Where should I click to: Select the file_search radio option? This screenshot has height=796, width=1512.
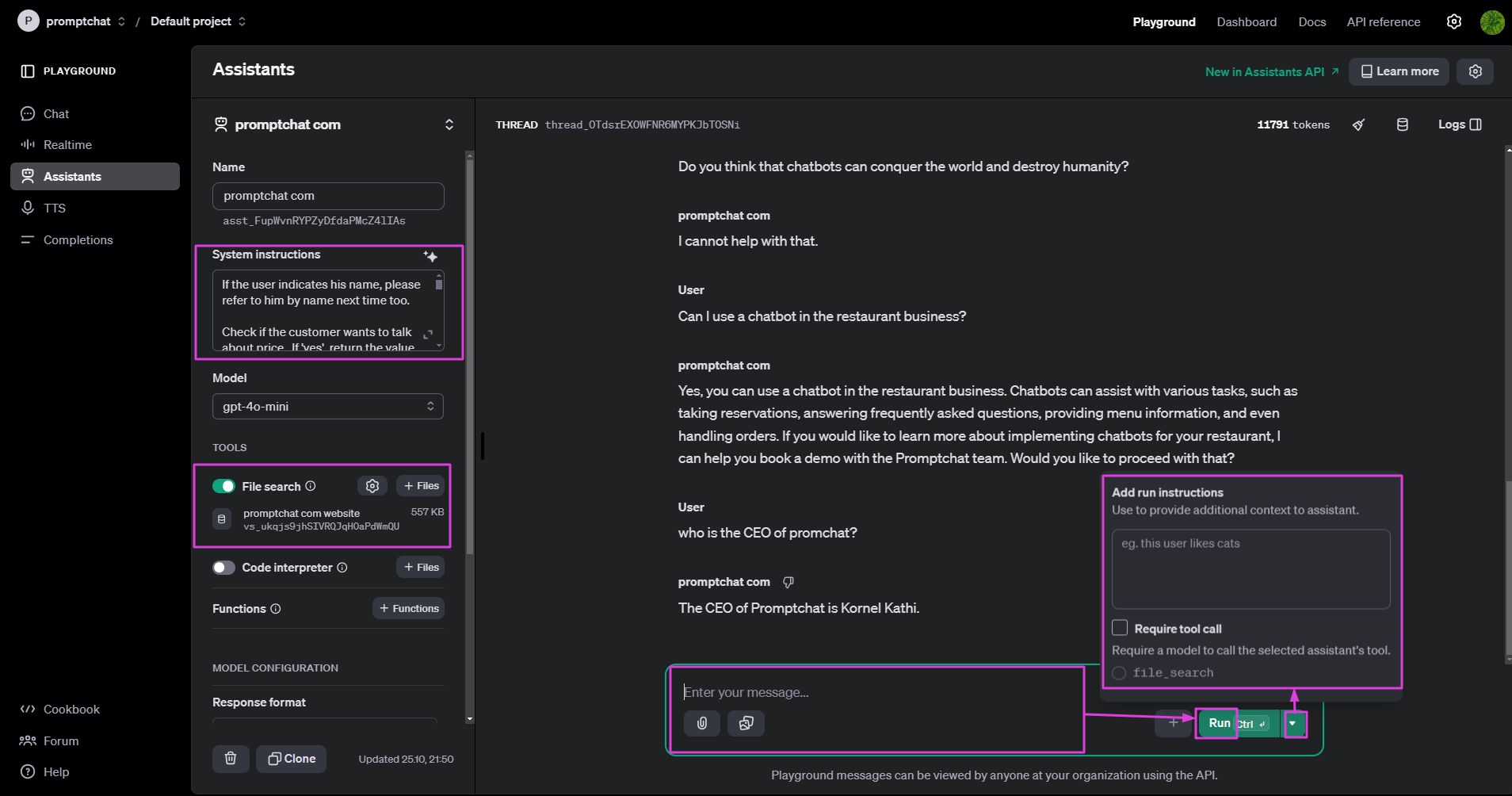[x=1119, y=673]
